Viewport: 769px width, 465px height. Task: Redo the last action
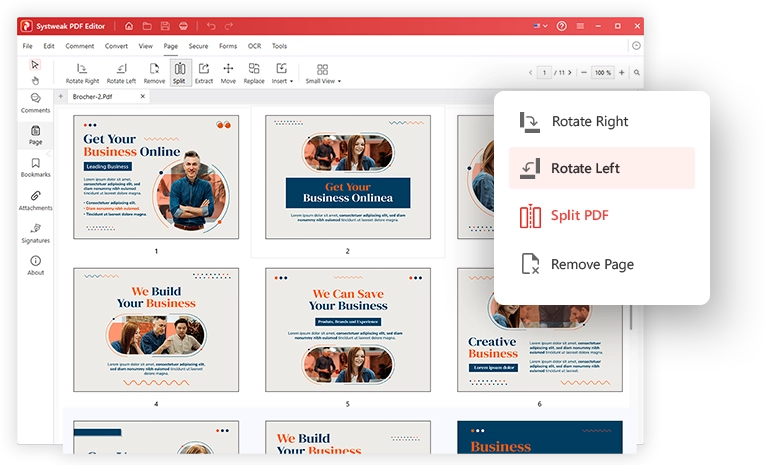229,26
